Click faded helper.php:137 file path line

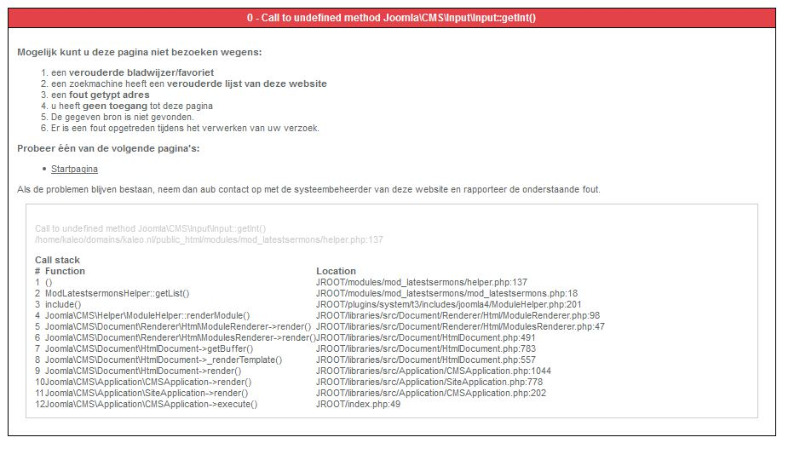pyautogui.click(x=209, y=240)
